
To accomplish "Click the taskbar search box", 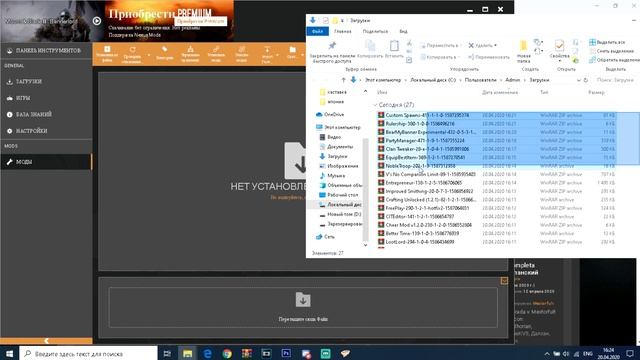I will click(88, 353).
